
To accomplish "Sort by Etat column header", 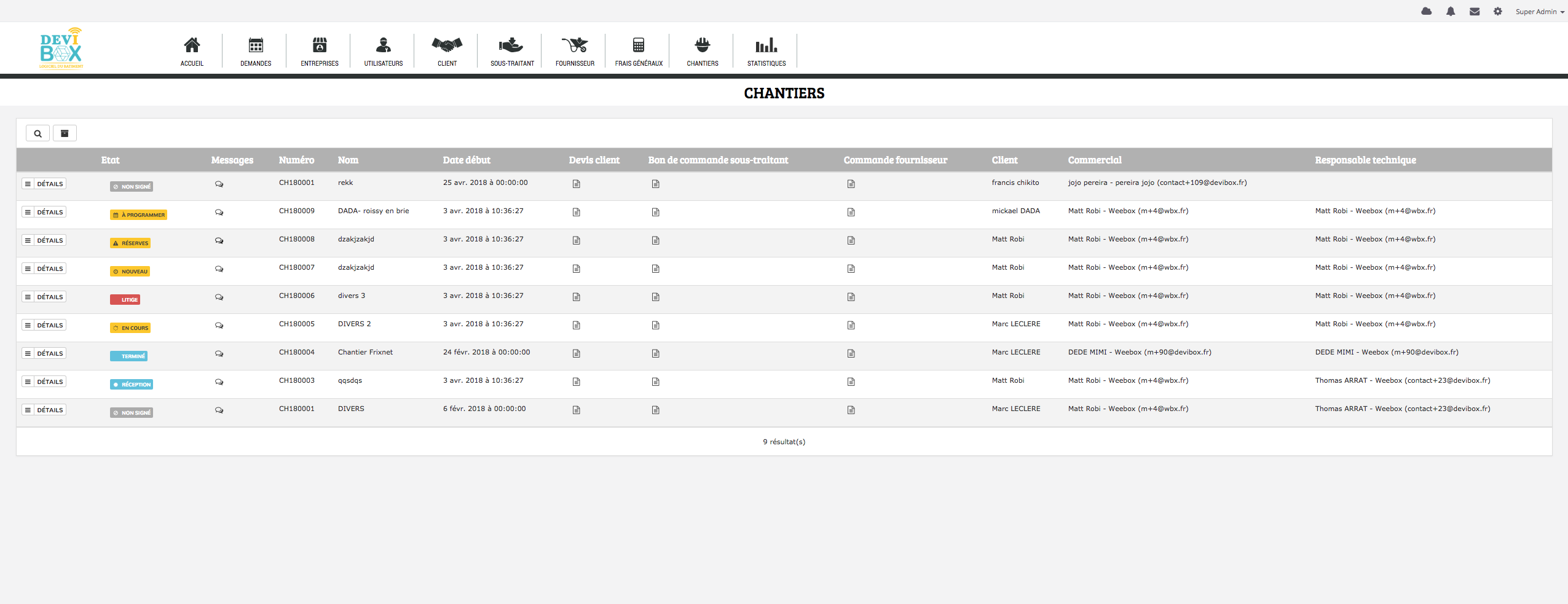I will pyautogui.click(x=110, y=160).
